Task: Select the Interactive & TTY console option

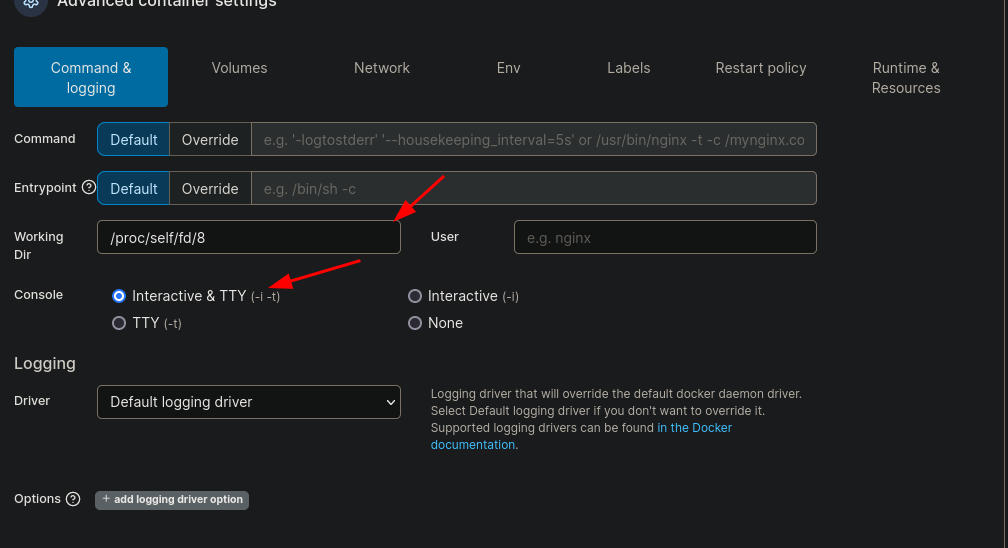Action: [x=120, y=296]
